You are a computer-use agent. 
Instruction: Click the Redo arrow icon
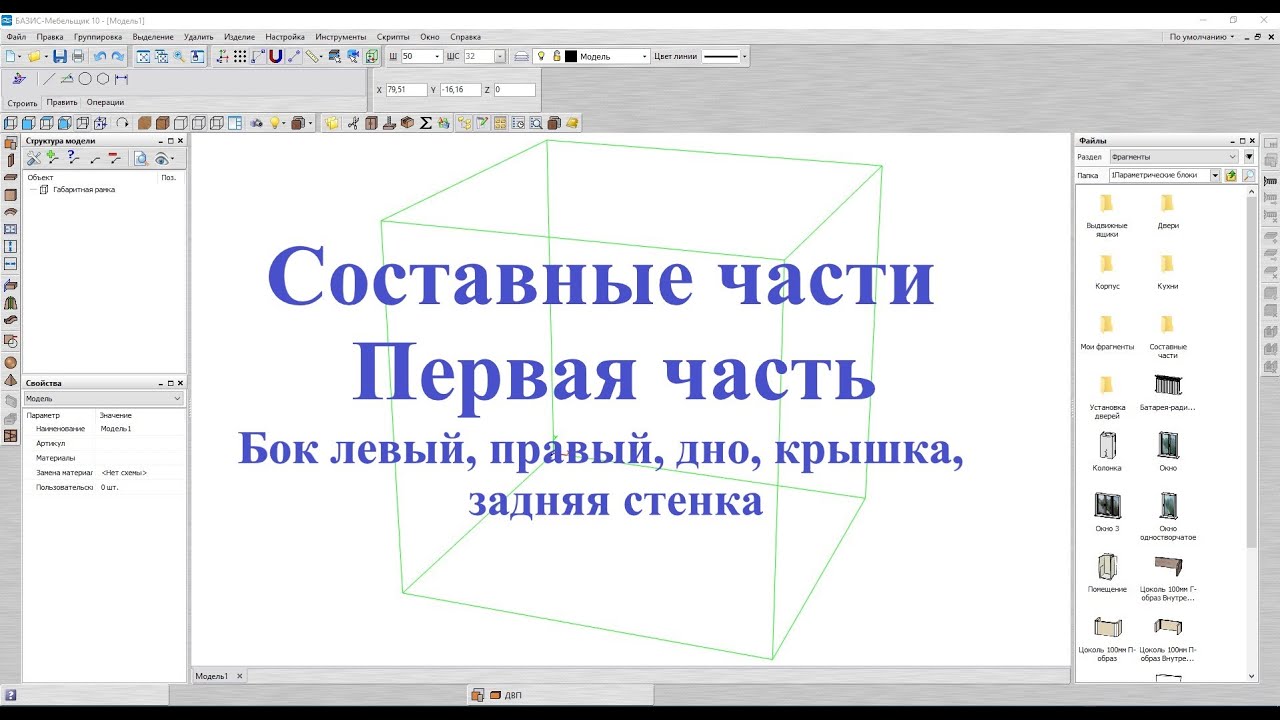[117, 57]
